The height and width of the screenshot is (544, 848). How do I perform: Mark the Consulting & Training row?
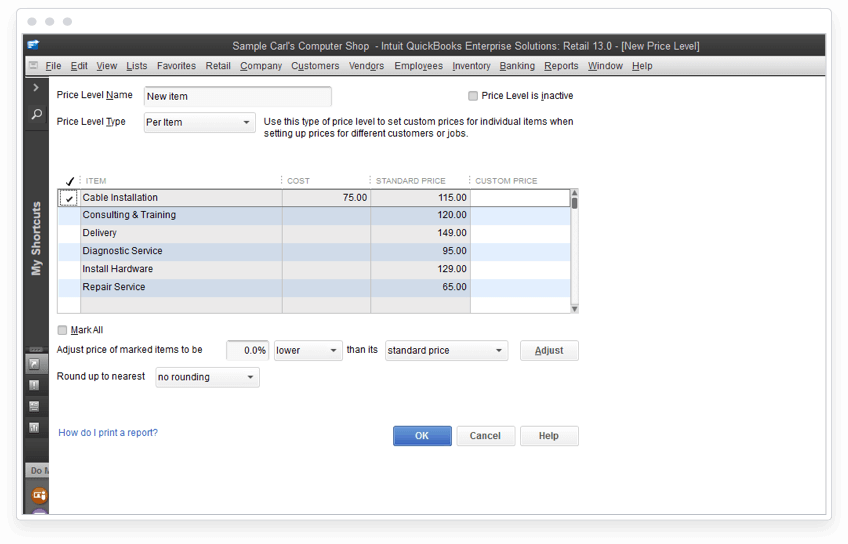69,215
